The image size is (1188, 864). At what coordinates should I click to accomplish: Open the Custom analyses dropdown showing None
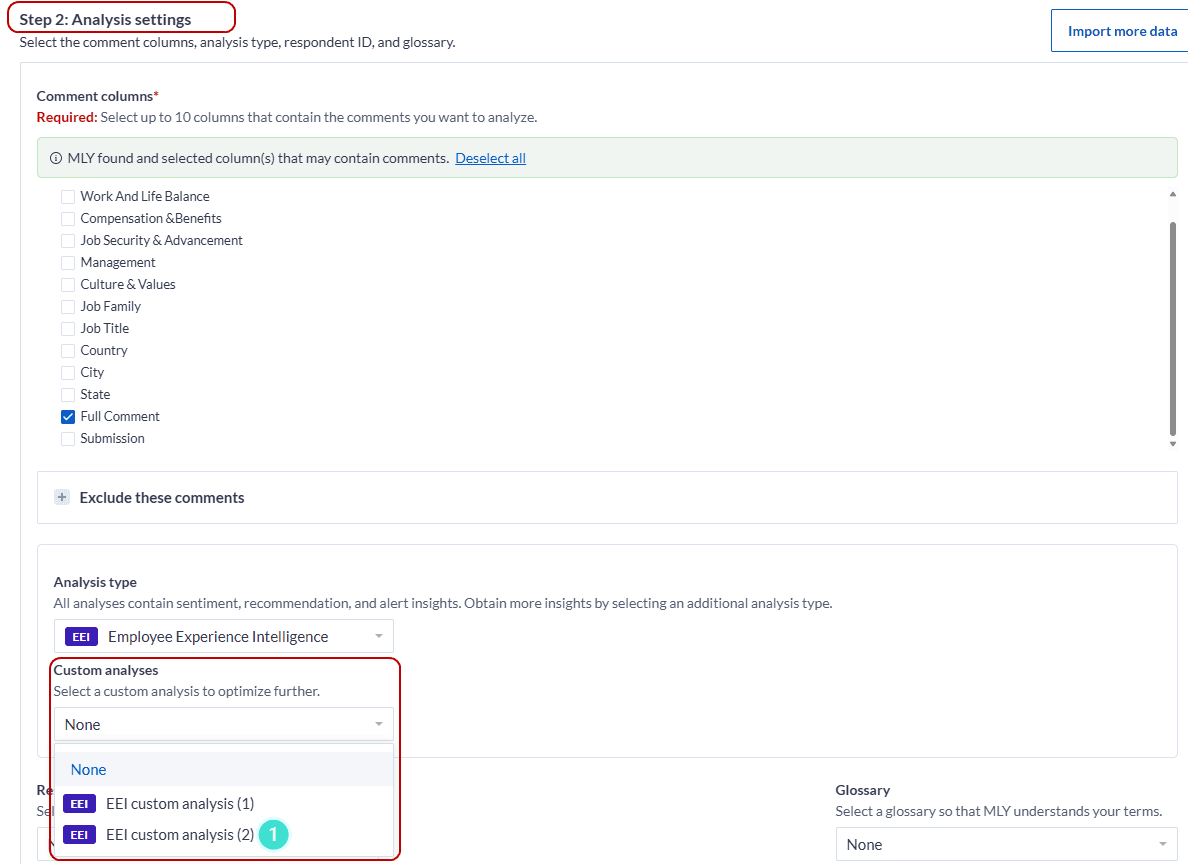(x=224, y=725)
